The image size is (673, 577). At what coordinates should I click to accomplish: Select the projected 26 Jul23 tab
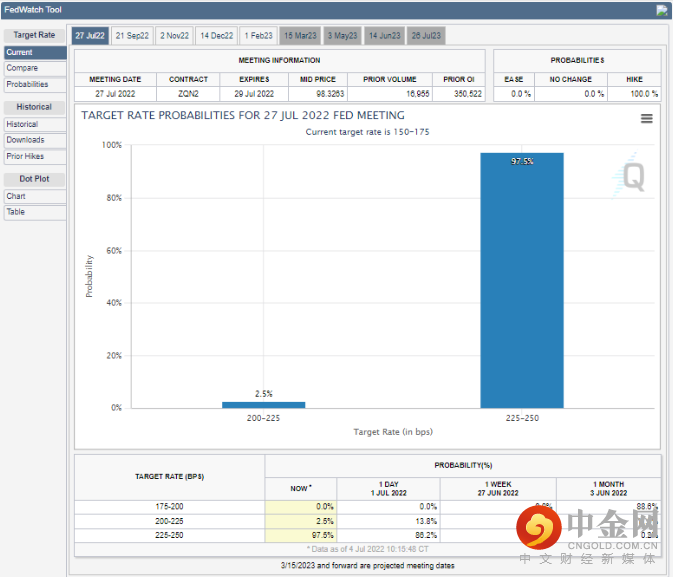(426, 36)
